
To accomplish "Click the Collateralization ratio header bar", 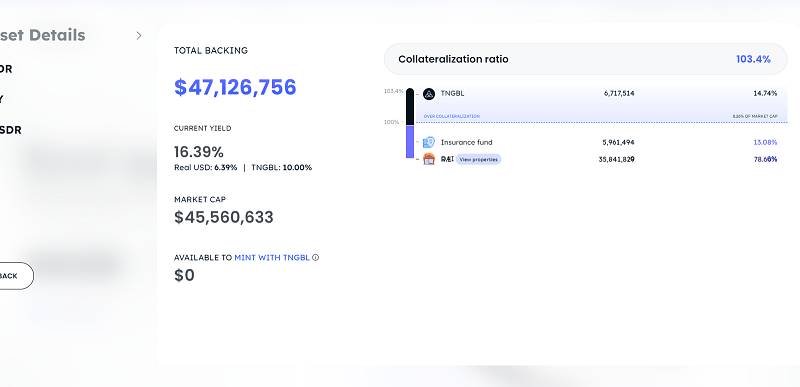I will [585, 59].
